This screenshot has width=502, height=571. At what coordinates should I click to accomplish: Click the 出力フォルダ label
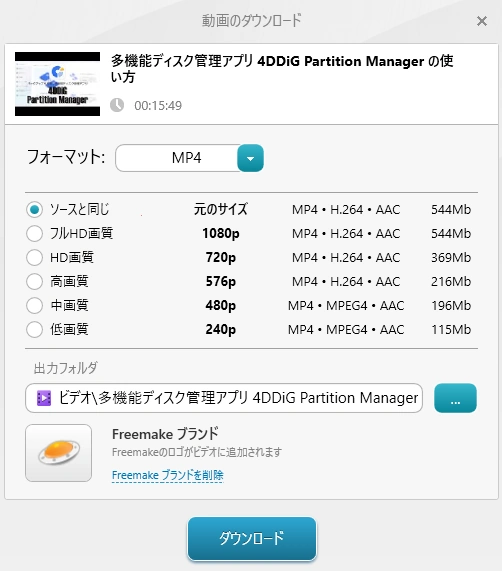click(x=66, y=368)
